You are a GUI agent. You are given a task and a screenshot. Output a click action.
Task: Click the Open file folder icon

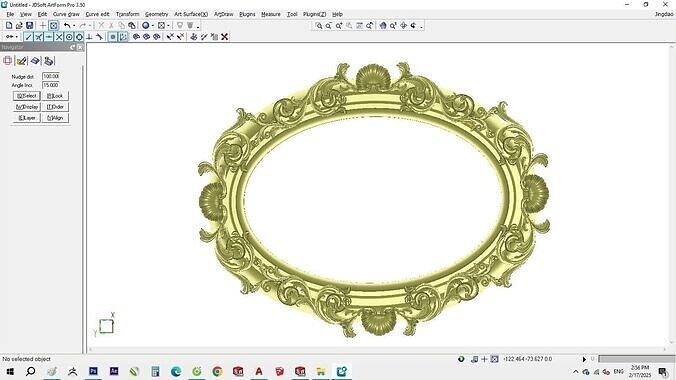click(x=19, y=26)
